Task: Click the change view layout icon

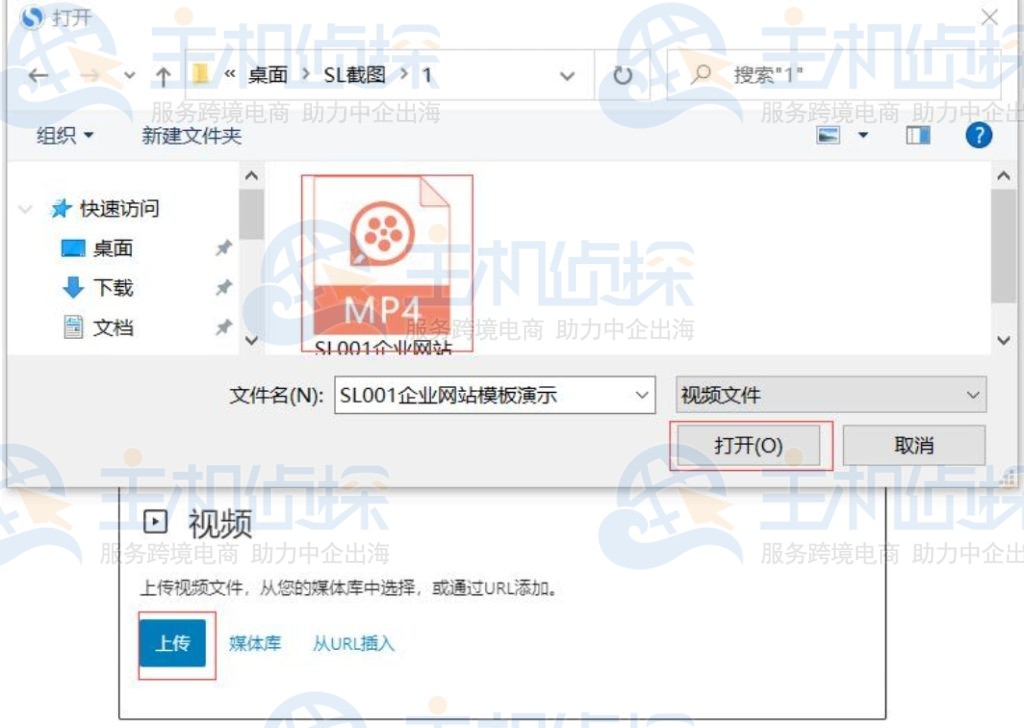Action: pyautogui.click(x=829, y=135)
